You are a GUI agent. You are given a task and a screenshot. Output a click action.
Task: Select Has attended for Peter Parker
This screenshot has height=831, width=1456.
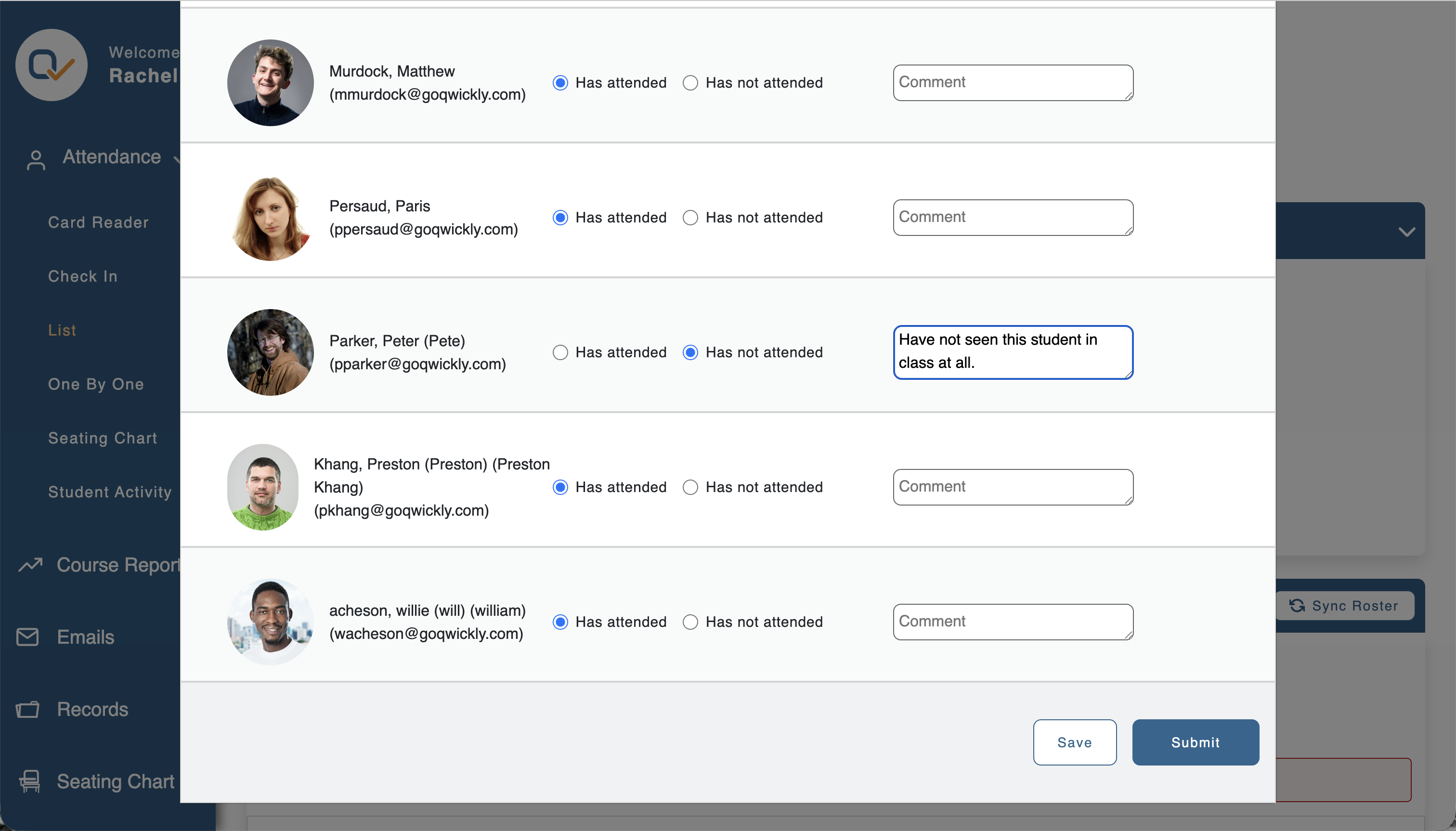(560, 352)
